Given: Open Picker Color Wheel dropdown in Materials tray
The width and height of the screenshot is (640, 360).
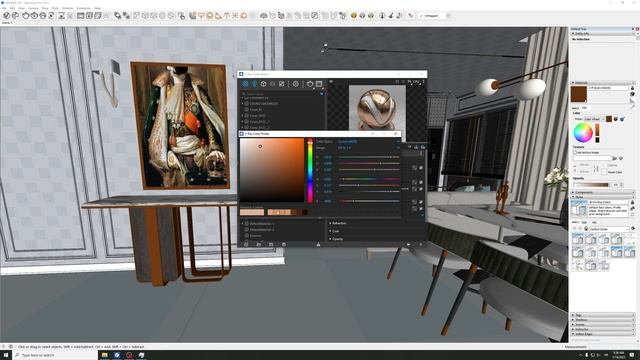Looking at the screenshot, I should click(x=594, y=119).
